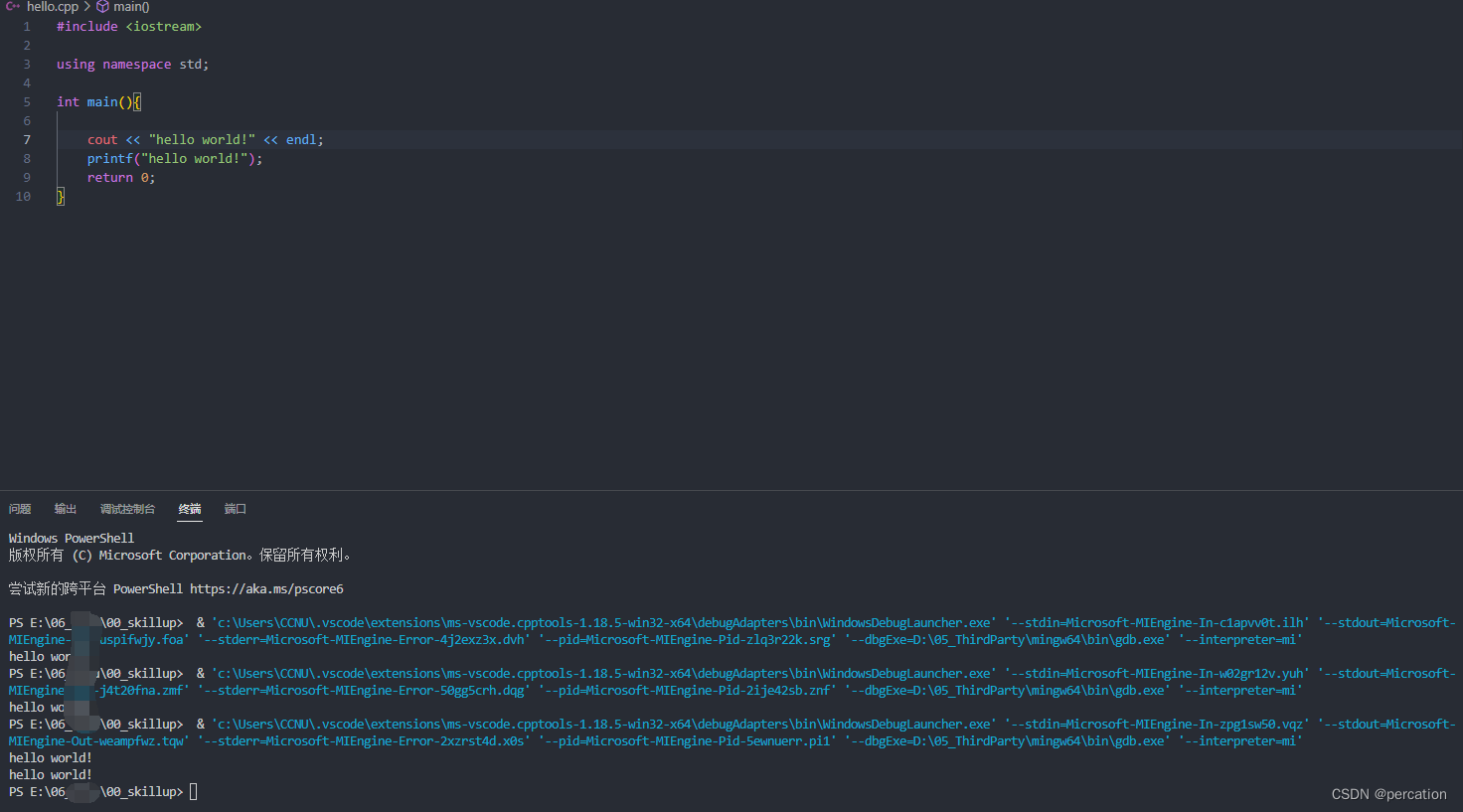Viewport: 1463px width, 812px height.
Task: Switch to the 问题 panel tab
Action: tap(20, 509)
